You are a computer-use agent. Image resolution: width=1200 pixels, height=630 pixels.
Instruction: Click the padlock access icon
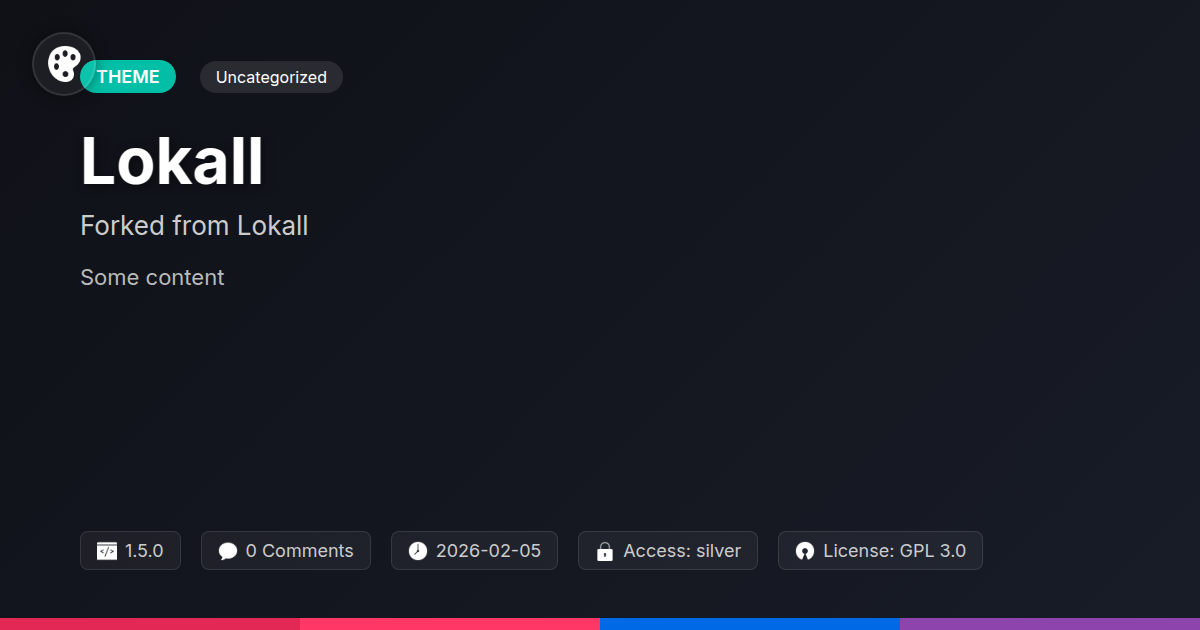click(x=605, y=551)
